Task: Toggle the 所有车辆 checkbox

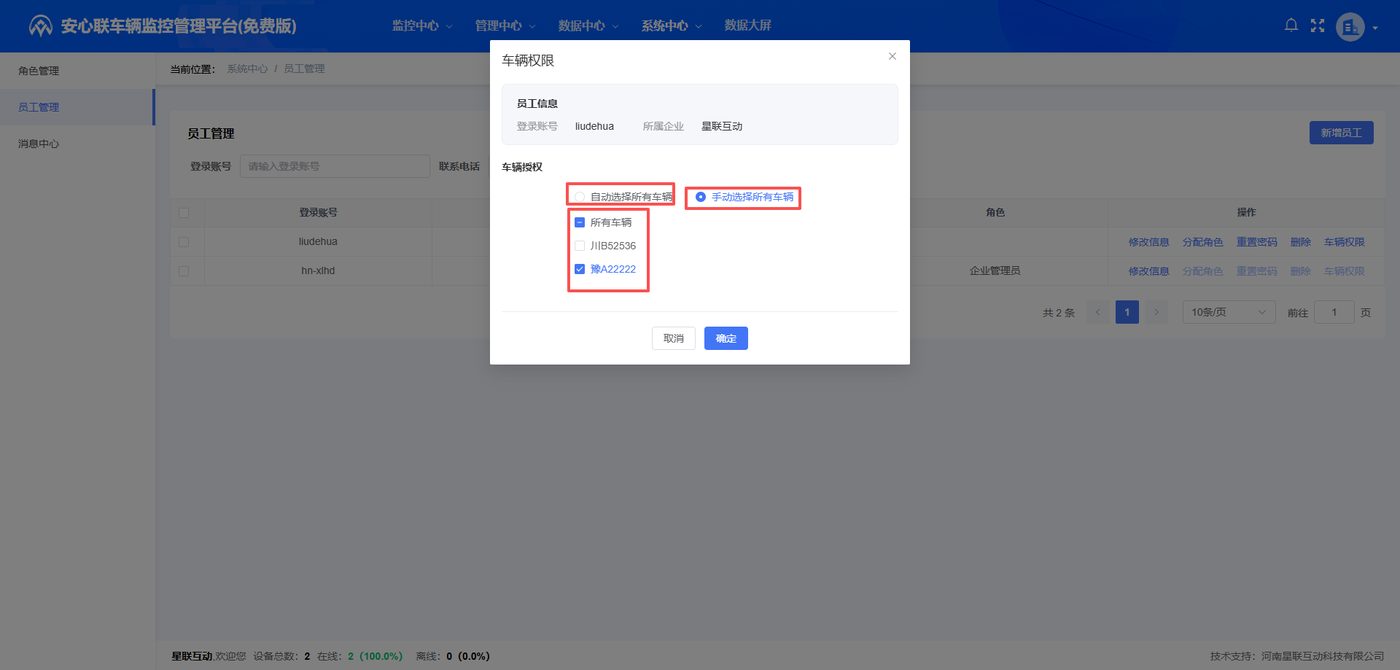Action: [579, 223]
